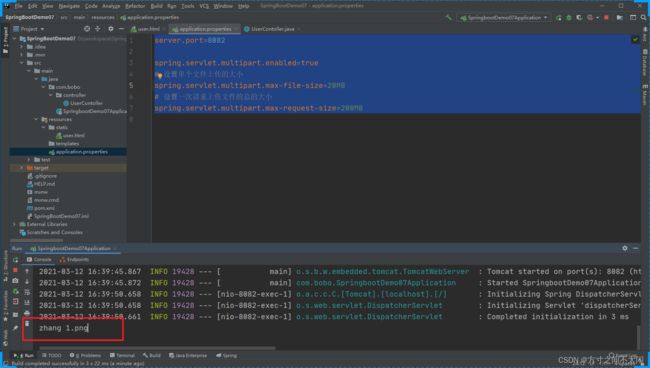Stop process red icon in Run panel sidebar
Image resolution: width=650 pixels, height=368 pixels.
(x=15, y=270)
